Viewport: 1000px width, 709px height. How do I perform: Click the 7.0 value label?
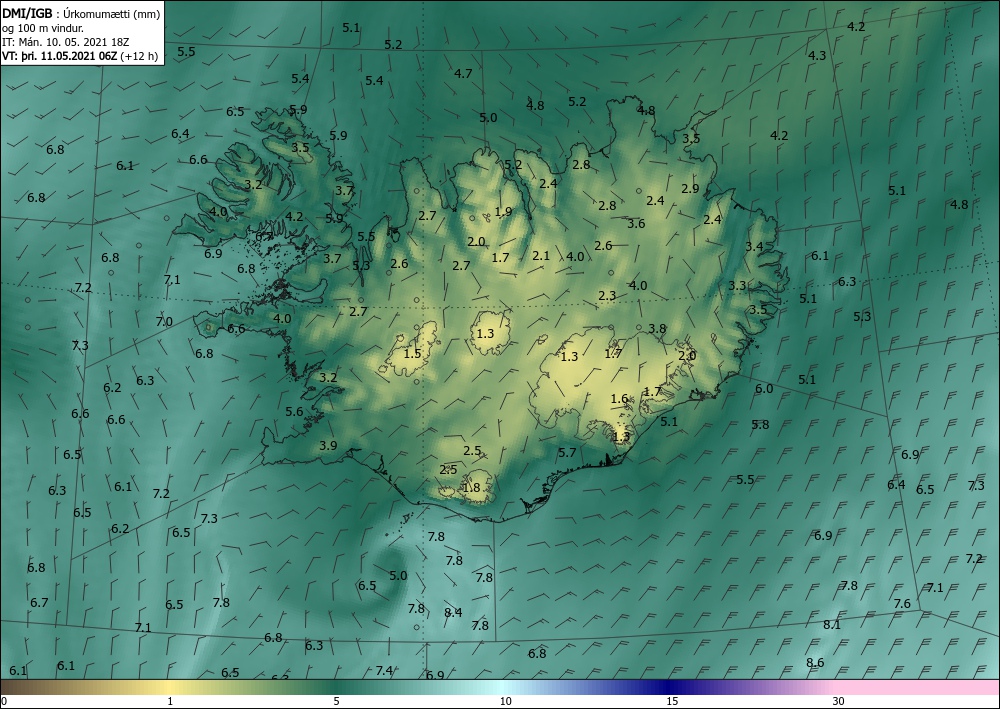coord(164,322)
